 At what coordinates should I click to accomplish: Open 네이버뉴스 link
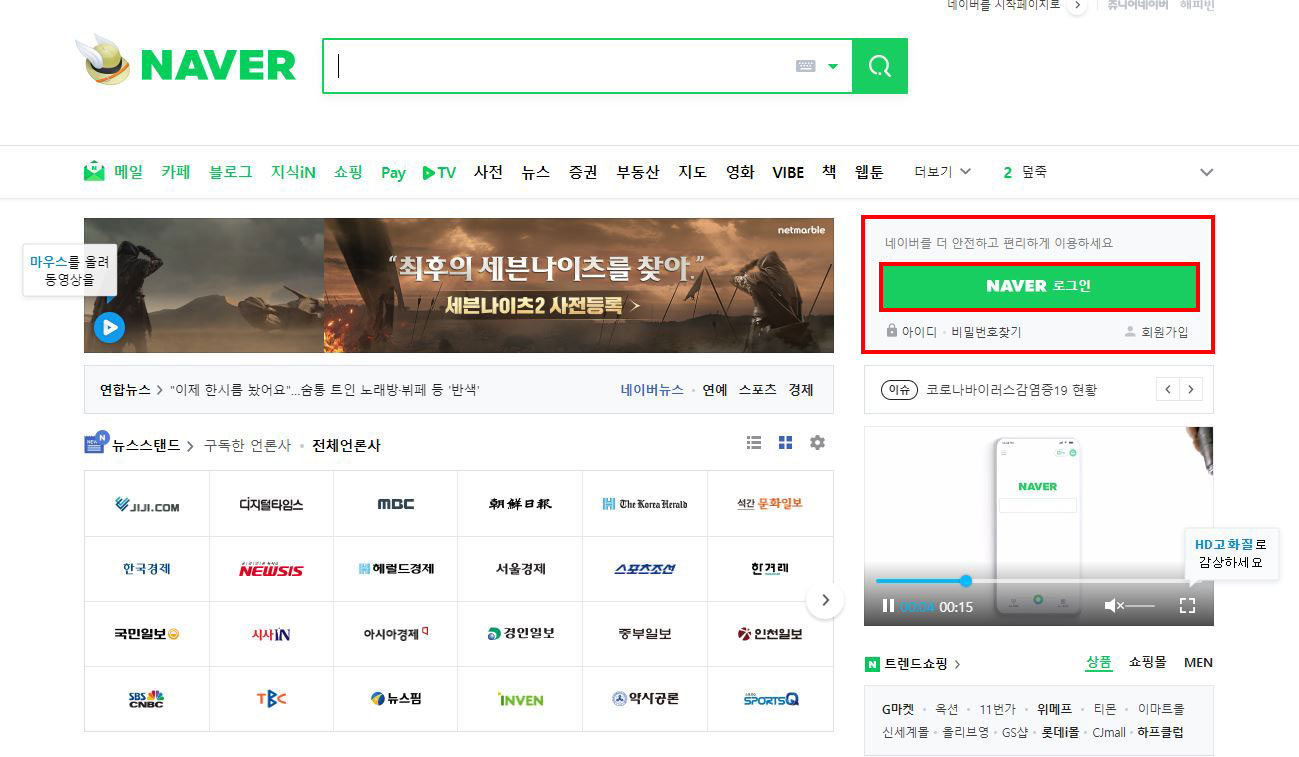click(652, 390)
